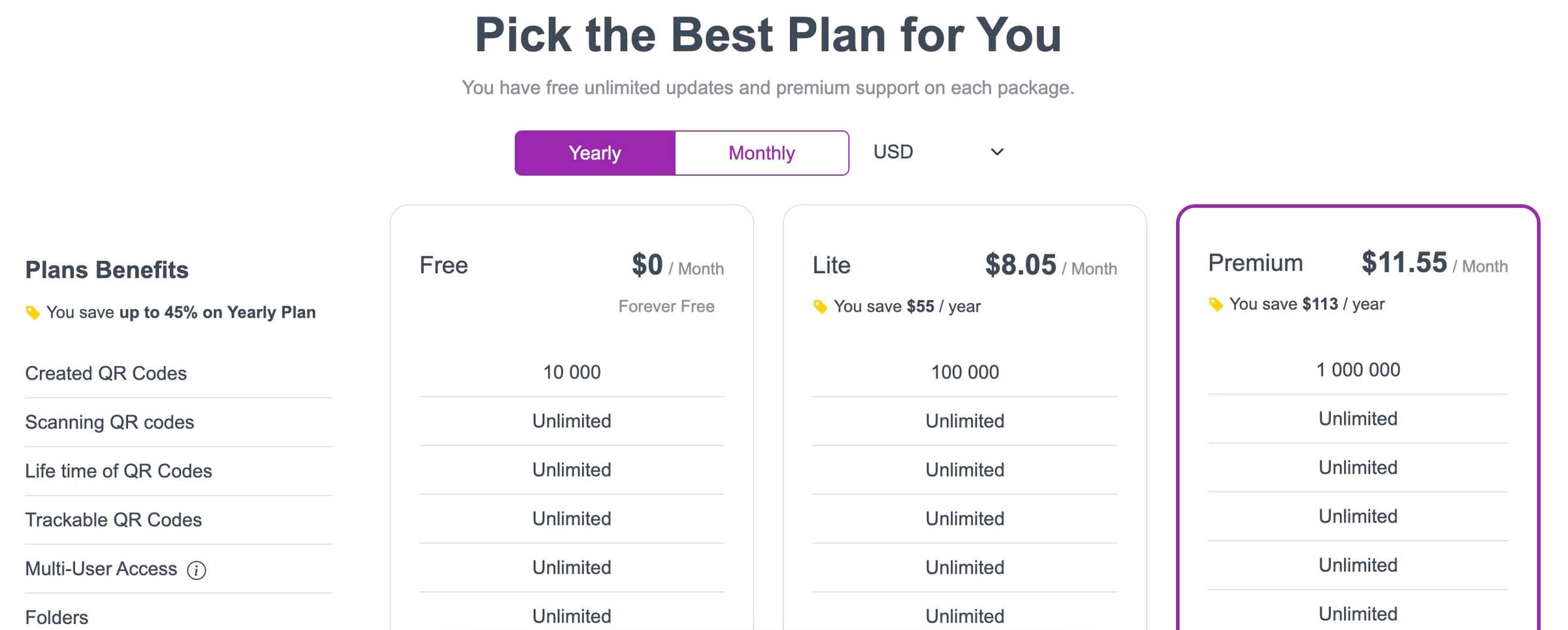The height and width of the screenshot is (630, 1568).
Task: Select the Free plan title
Action: (x=444, y=265)
